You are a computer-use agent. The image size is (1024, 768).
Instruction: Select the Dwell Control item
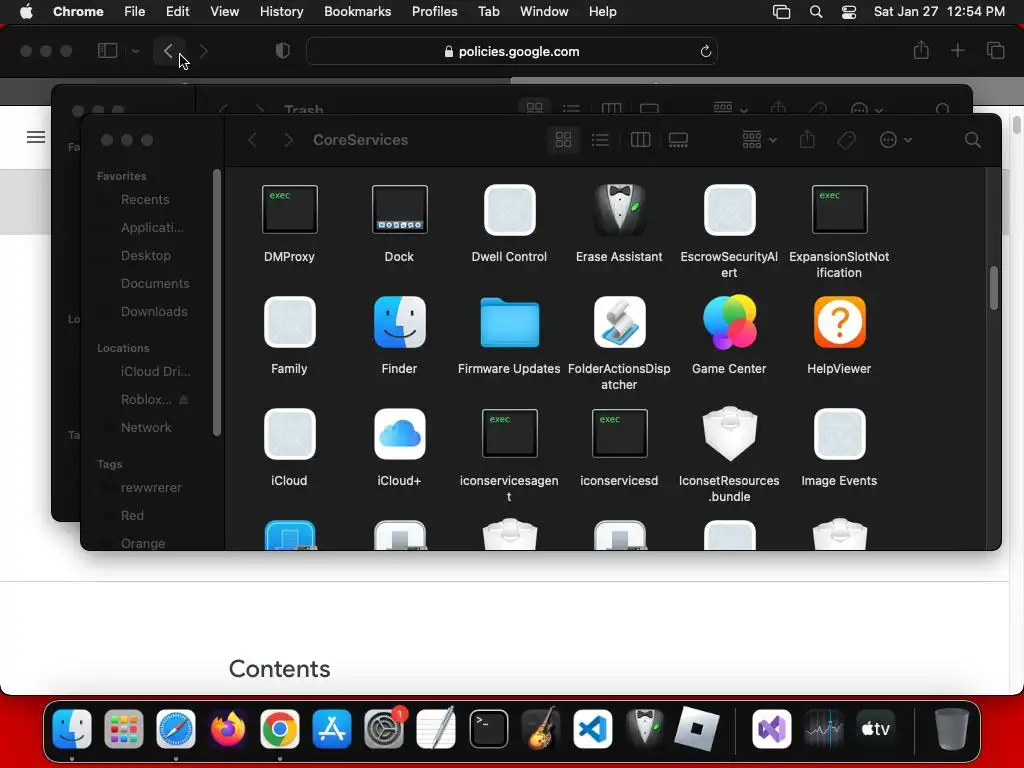pos(509,210)
